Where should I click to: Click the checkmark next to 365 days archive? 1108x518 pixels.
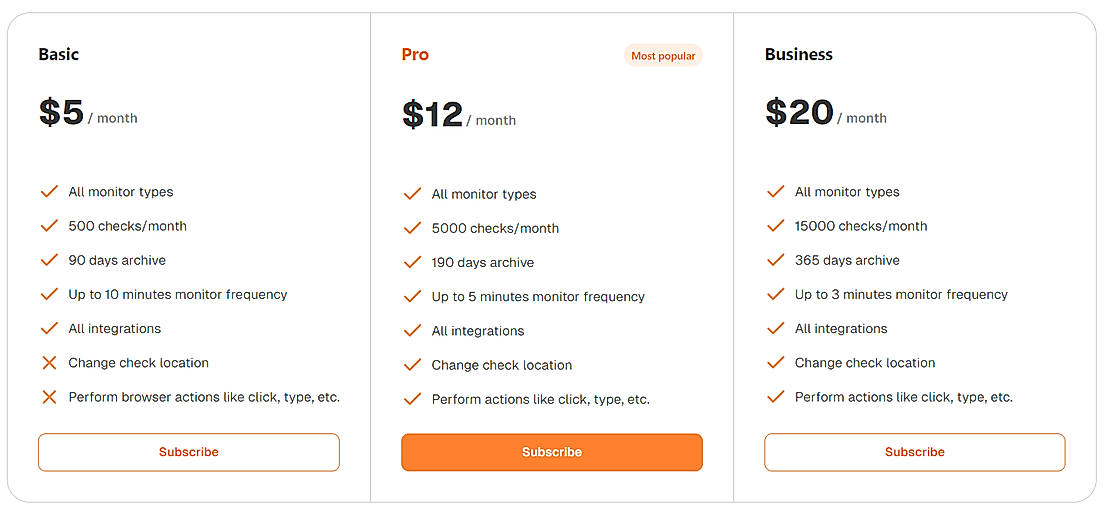click(x=775, y=260)
